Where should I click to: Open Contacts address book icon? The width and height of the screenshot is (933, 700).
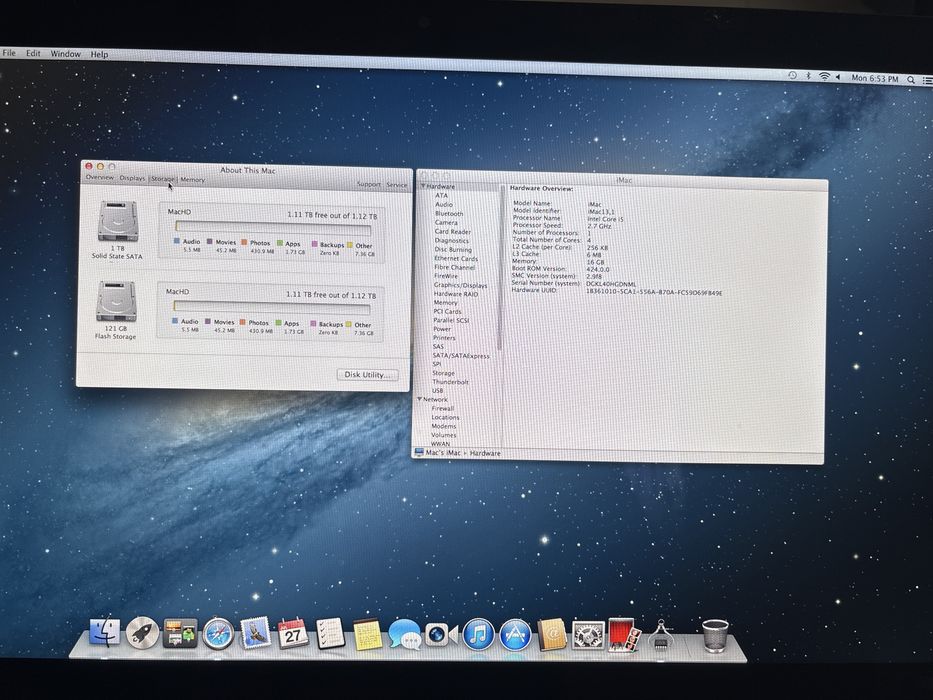pyautogui.click(x=552, y=635)
